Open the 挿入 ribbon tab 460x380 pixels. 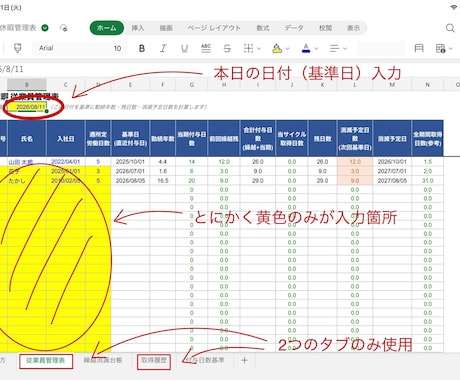138,28
